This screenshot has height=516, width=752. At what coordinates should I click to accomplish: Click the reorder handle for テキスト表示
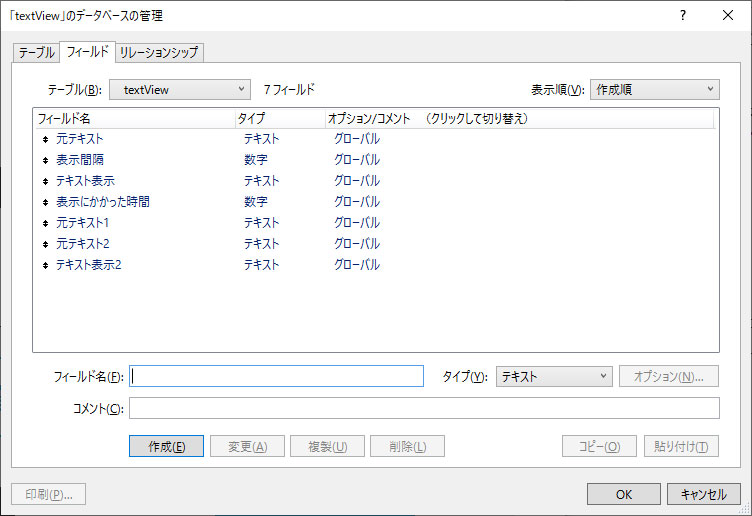point(46,181)
